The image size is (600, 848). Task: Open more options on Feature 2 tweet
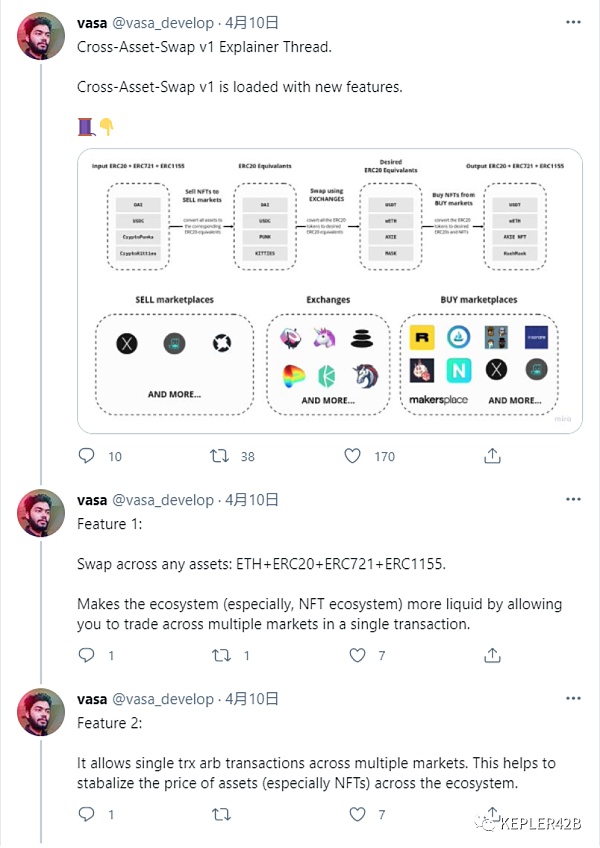(x=571, y=698)
